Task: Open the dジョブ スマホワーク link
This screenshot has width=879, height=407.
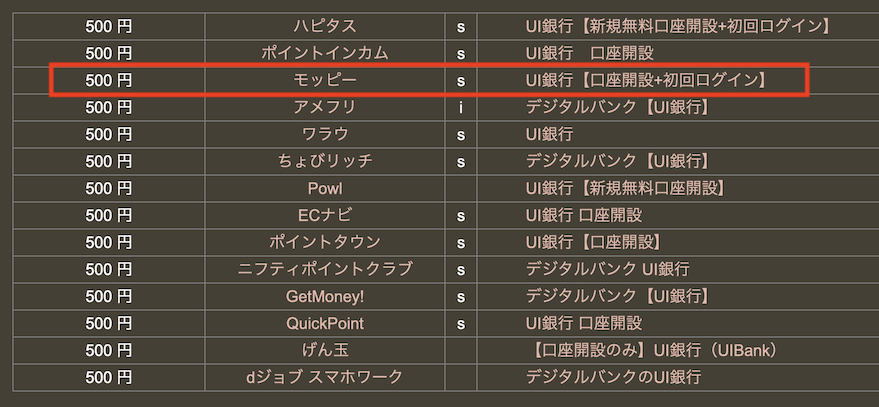Action: point(325,377)
